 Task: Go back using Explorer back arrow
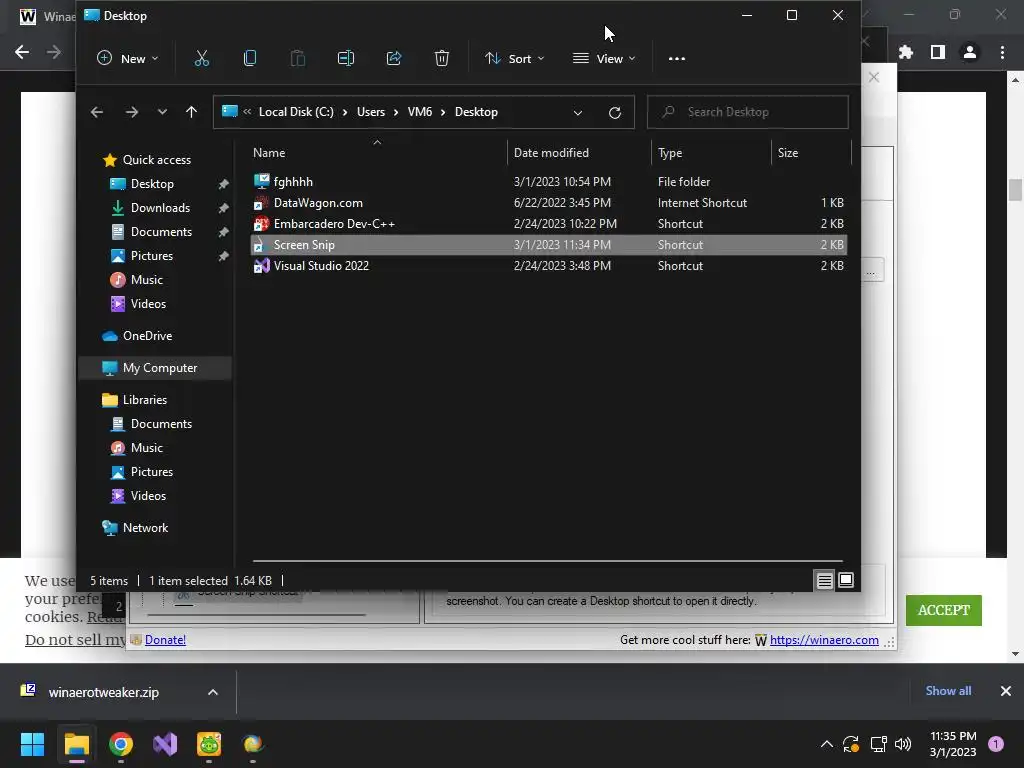tap(97, 112)
